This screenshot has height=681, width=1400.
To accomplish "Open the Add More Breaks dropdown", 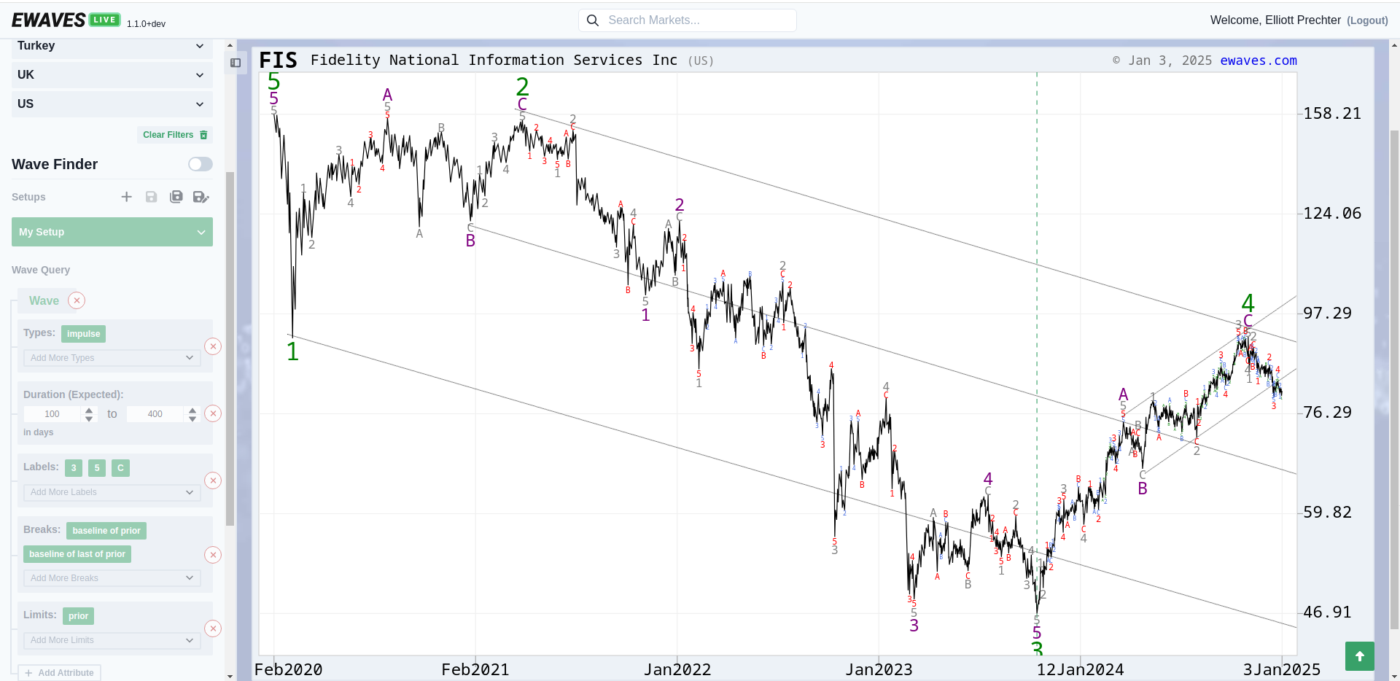I will [111, 578].
